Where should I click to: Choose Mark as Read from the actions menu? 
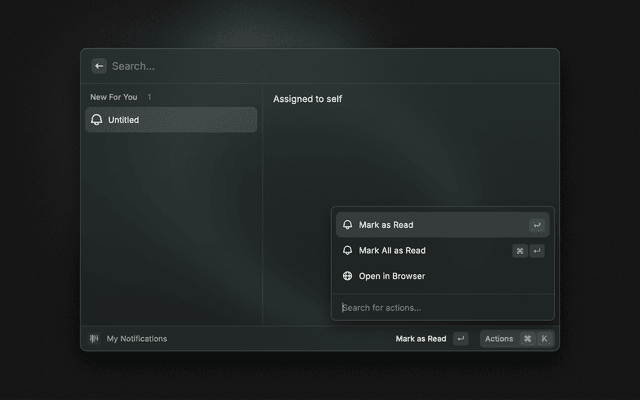click(386, 225)
